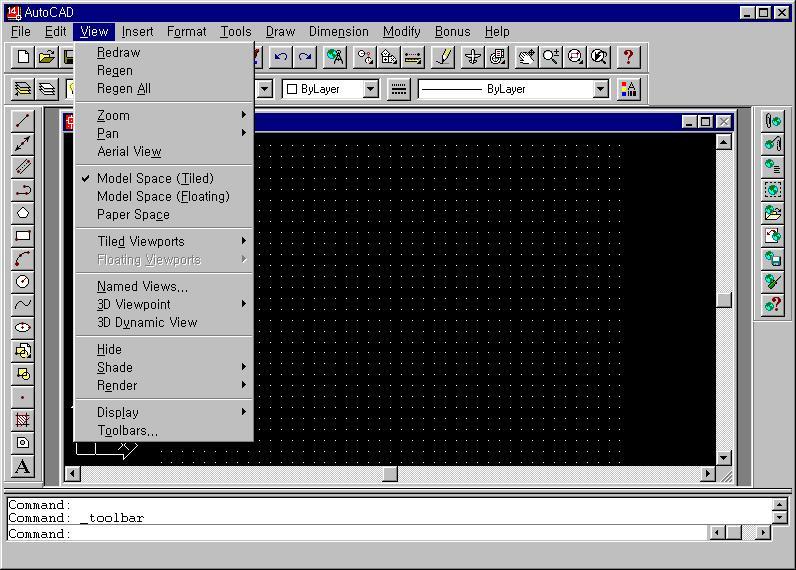Screen dimensions: 796x570
Task: Select the Hatch tool
Action: pyautogui.click(x=23, y=420)
